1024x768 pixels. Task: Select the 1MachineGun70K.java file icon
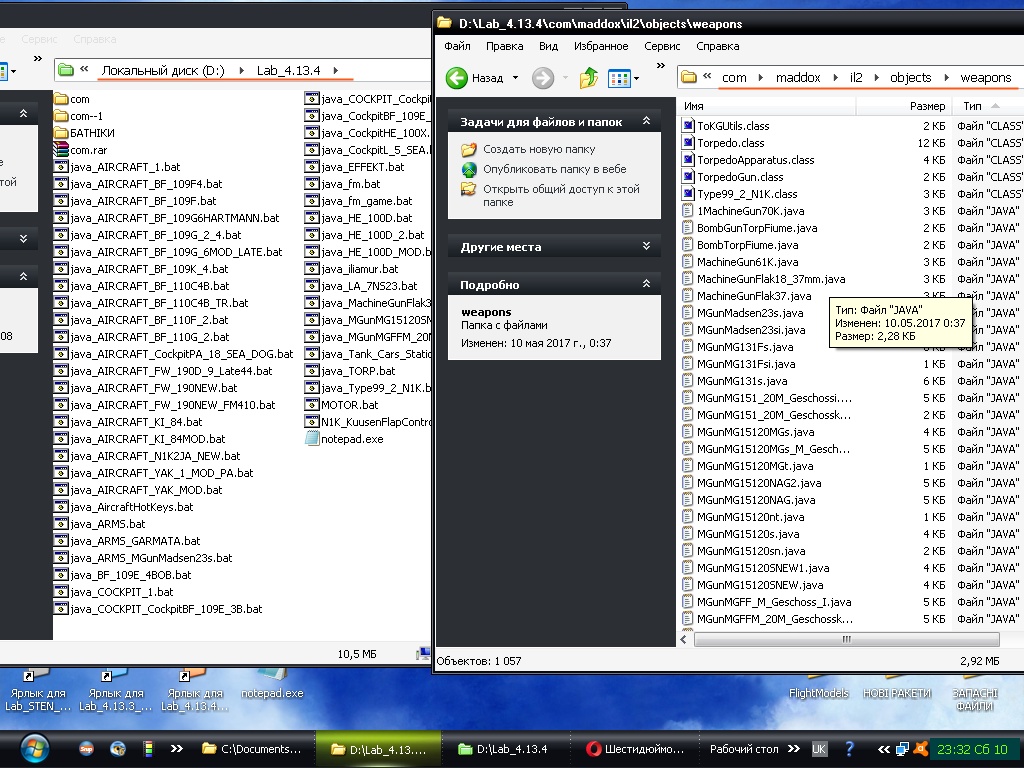[688, 210]
